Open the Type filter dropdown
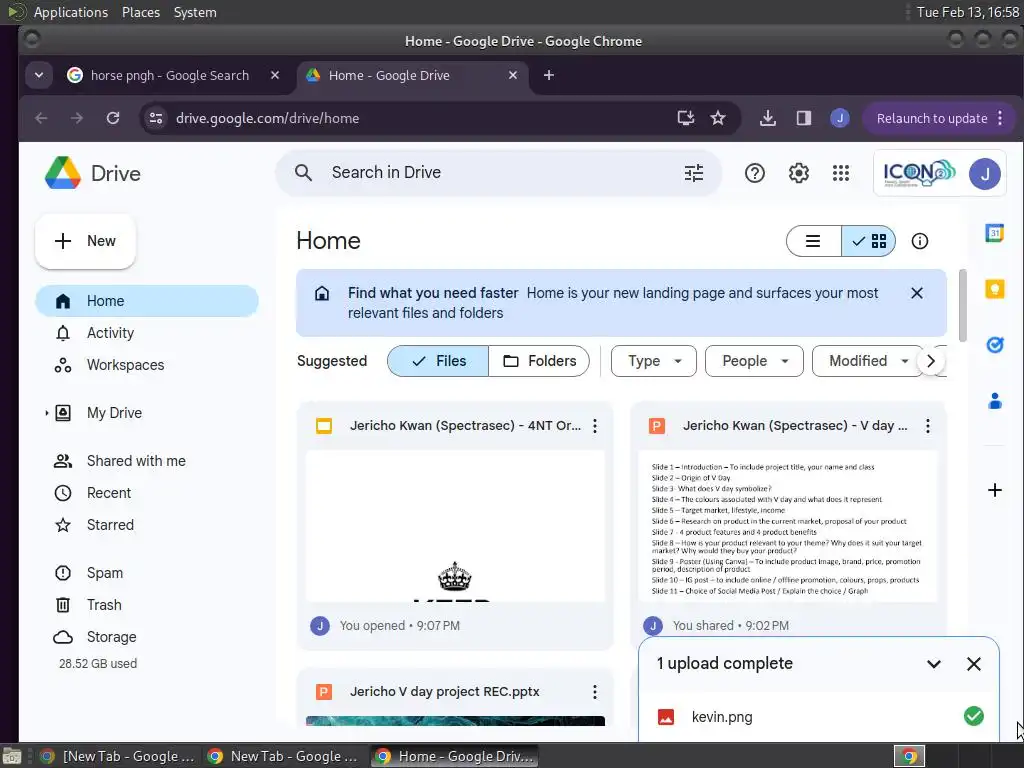Image resolution: width=1024 pixels, height=768 pixels. (654, 361)
